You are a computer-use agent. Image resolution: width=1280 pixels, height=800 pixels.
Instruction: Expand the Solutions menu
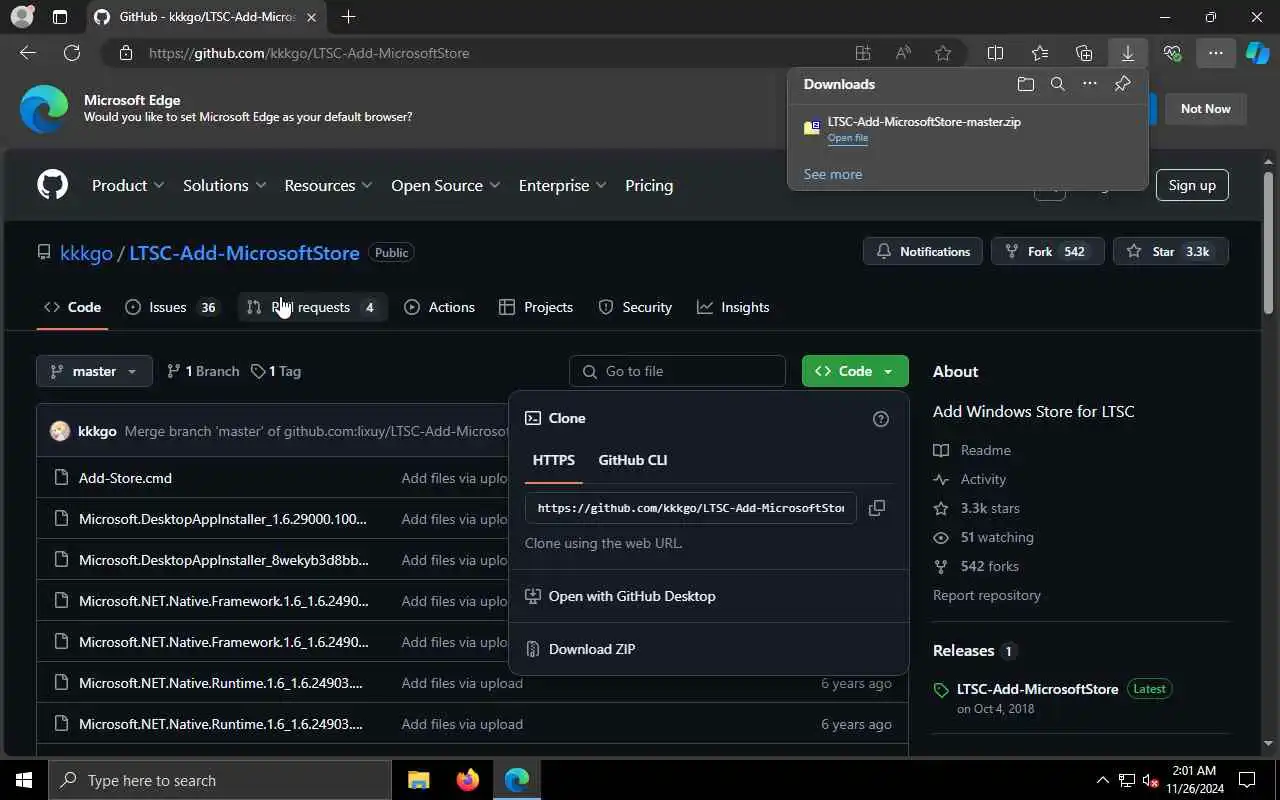224,185
